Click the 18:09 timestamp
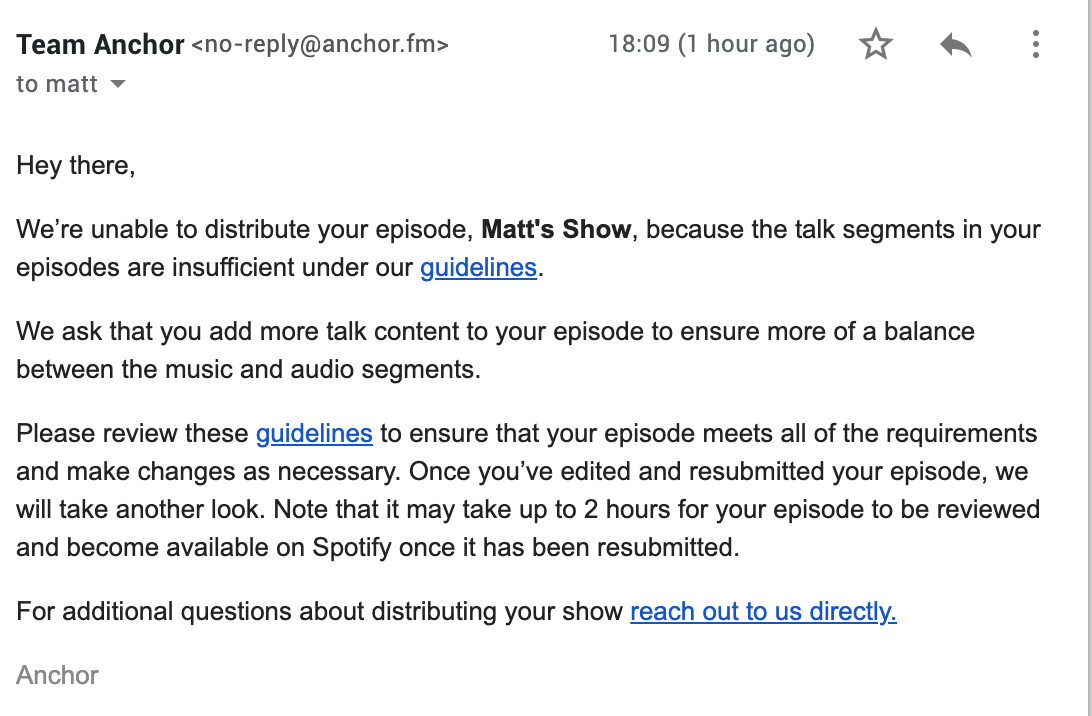The height and width of the screenshot is (716, 1092). 639,44
